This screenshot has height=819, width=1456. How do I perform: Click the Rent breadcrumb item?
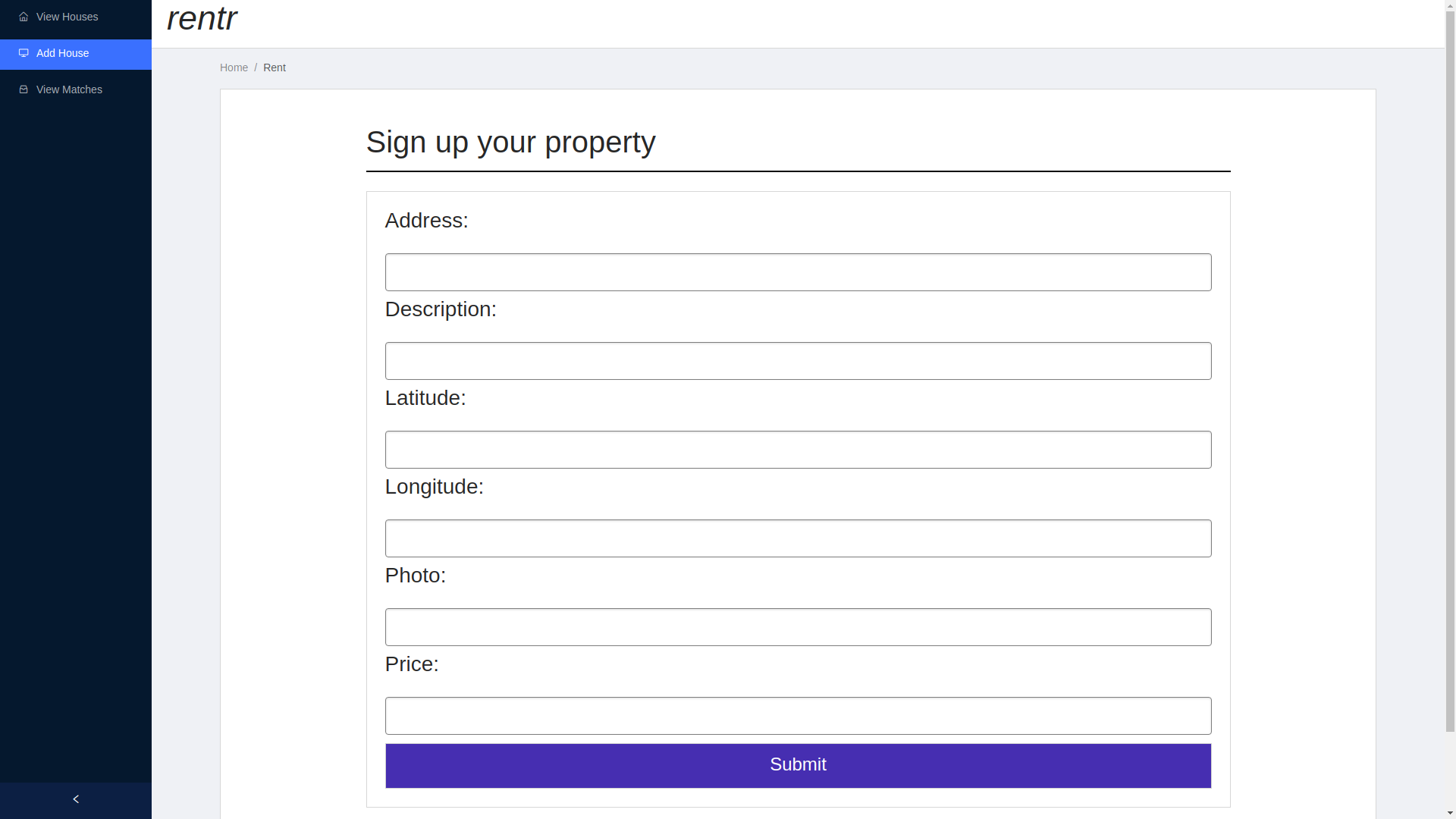click(275, 67)
